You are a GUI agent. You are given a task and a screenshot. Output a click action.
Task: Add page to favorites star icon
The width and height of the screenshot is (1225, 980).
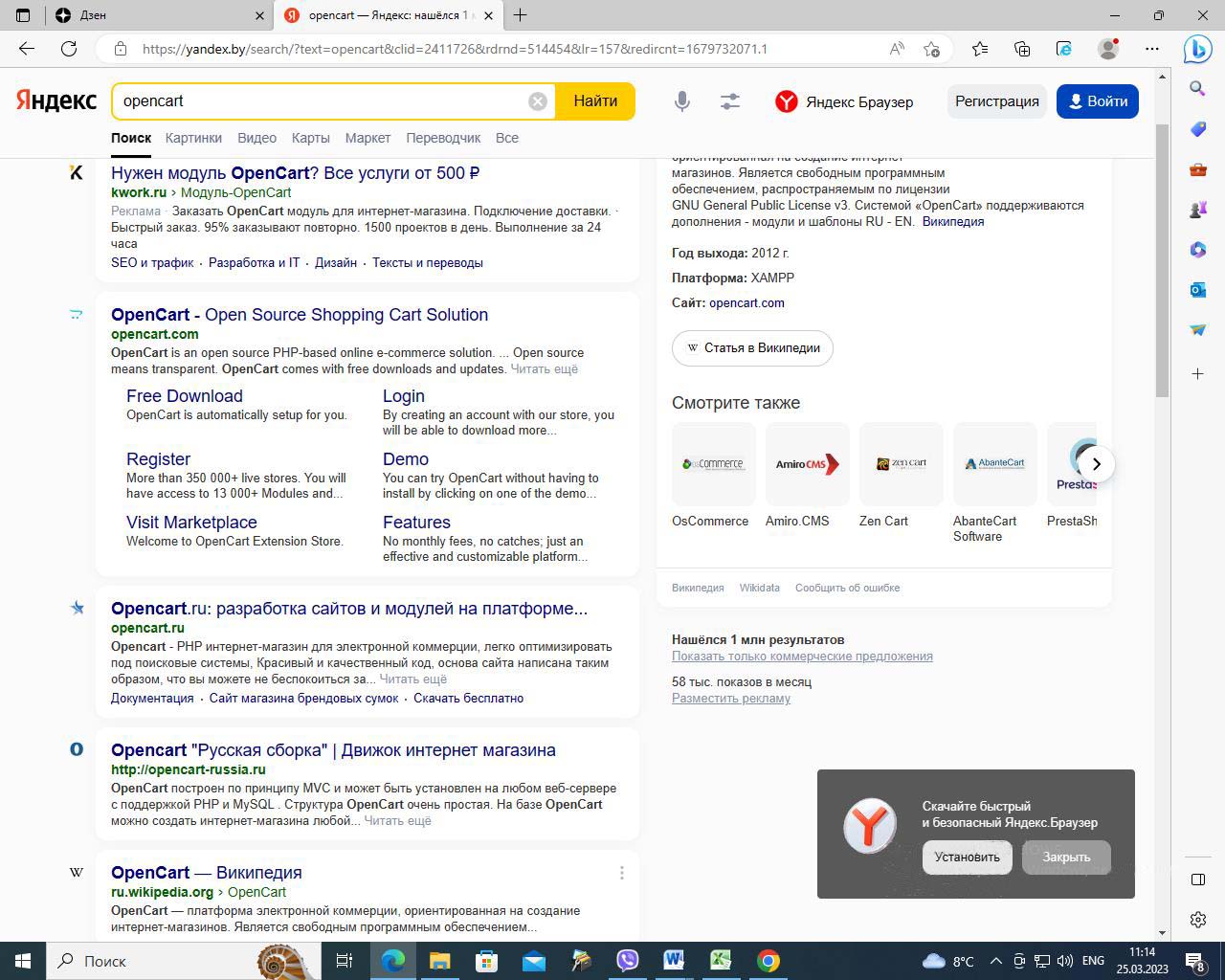click(931, 49)
